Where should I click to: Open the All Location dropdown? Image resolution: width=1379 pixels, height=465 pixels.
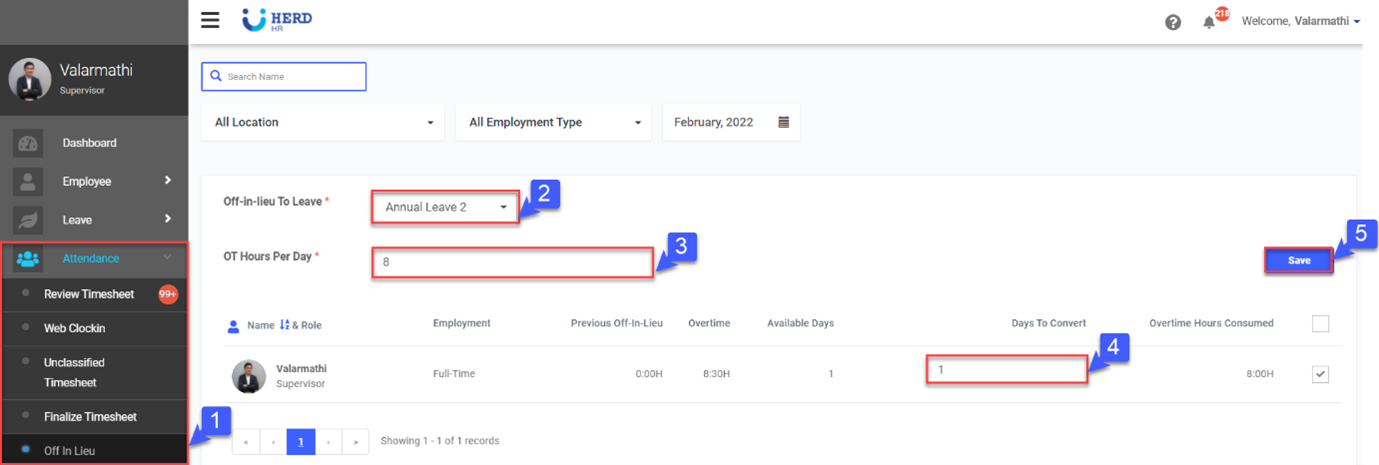coord(323,122)
